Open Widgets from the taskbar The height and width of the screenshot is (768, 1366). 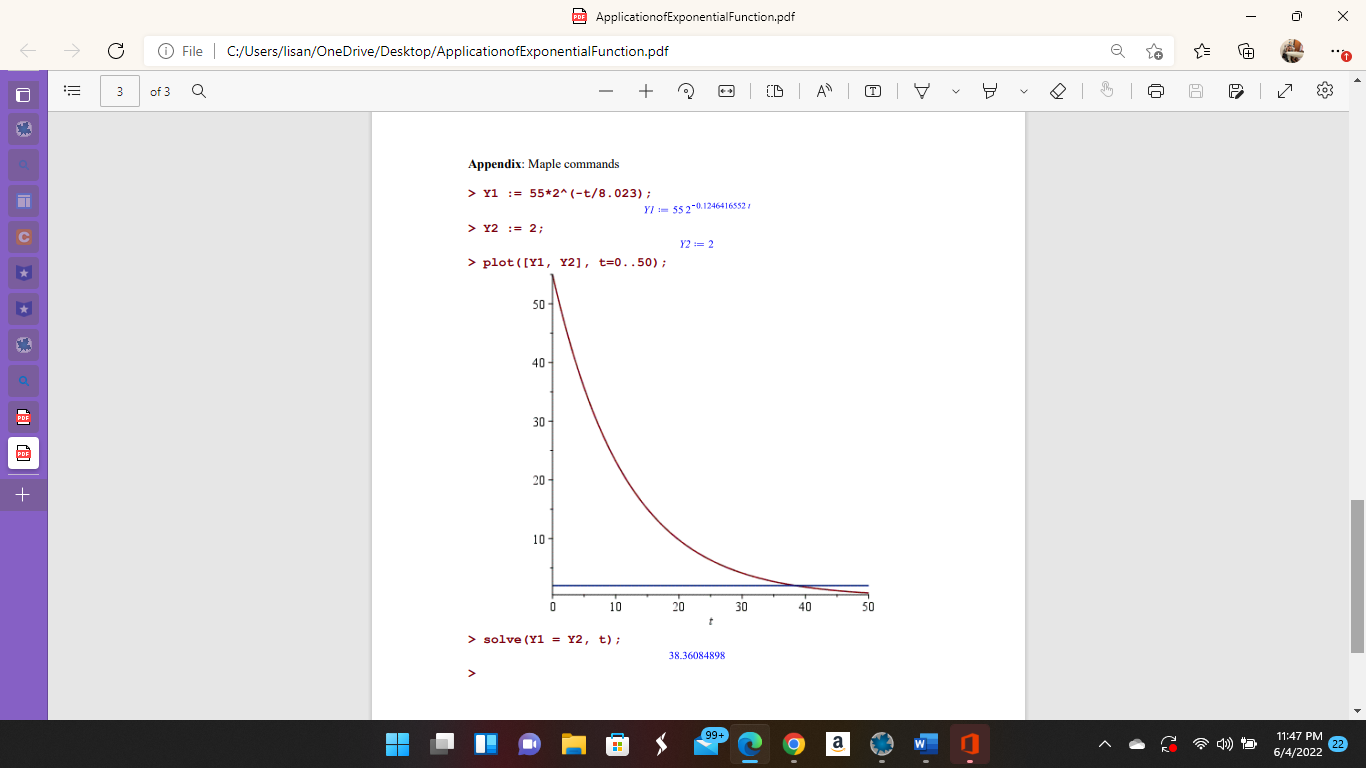(486, 744)
